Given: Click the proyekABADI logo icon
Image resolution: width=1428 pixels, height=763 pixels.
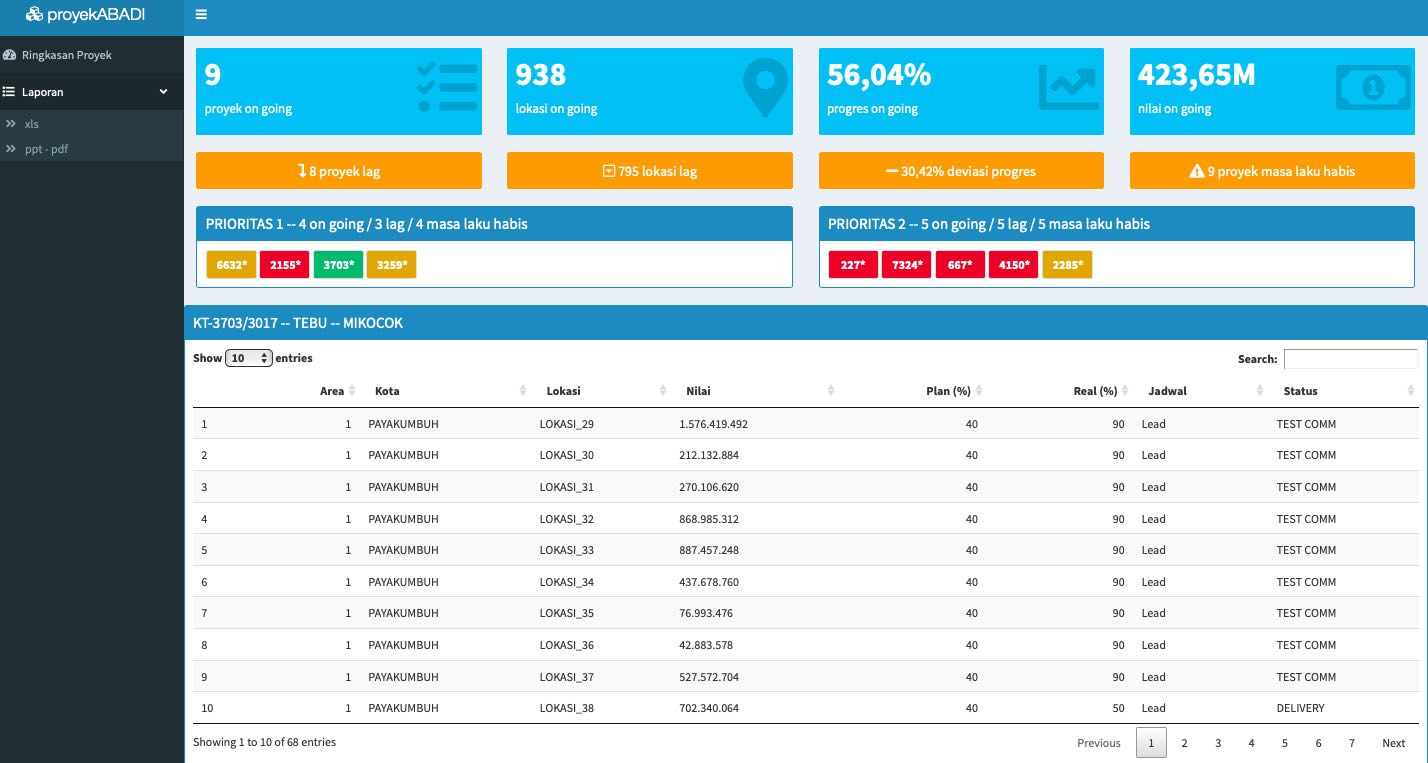Looking at the screenshot, I should point(34,15).
